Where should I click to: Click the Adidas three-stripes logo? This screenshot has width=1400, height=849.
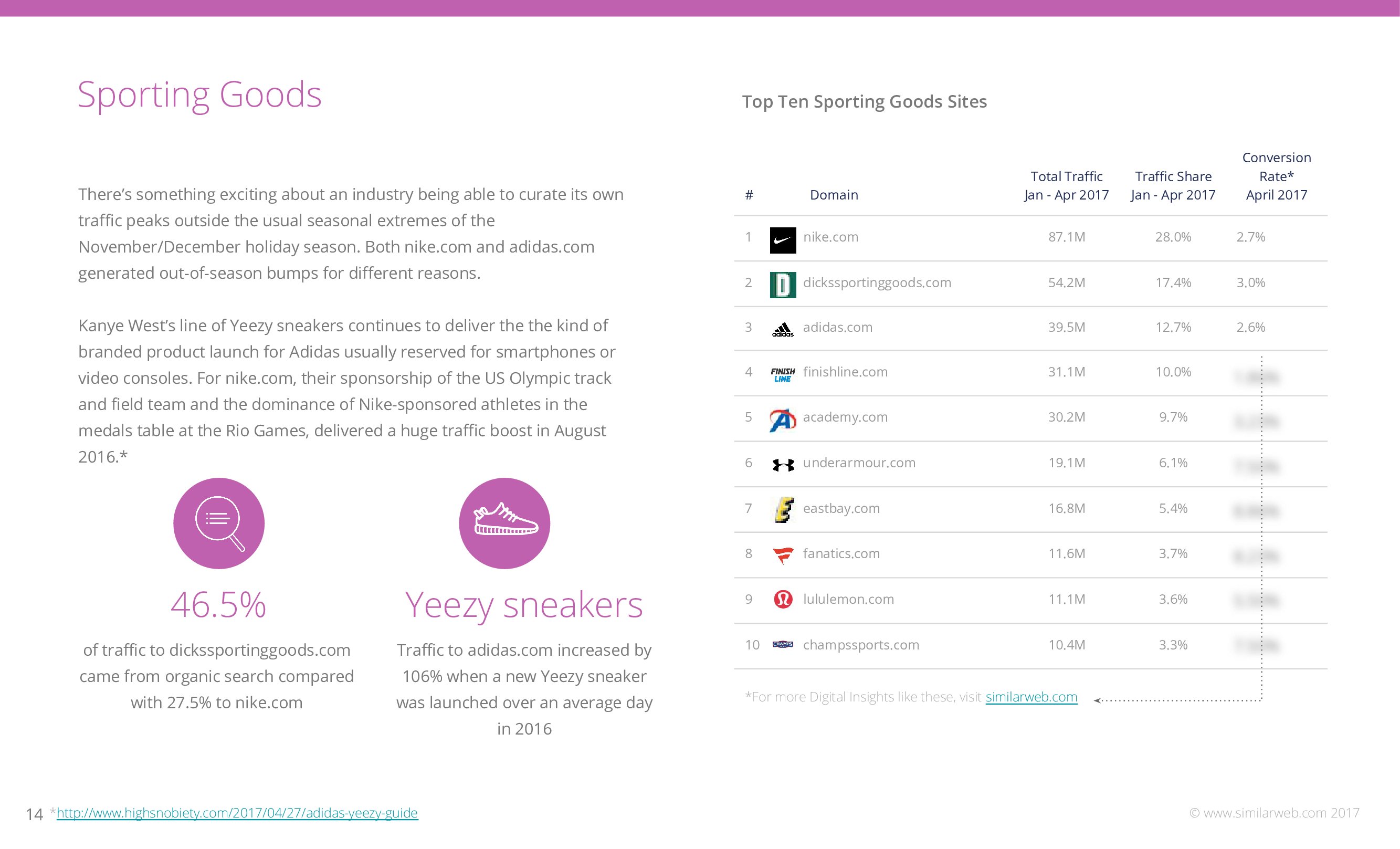click(782, 330)
